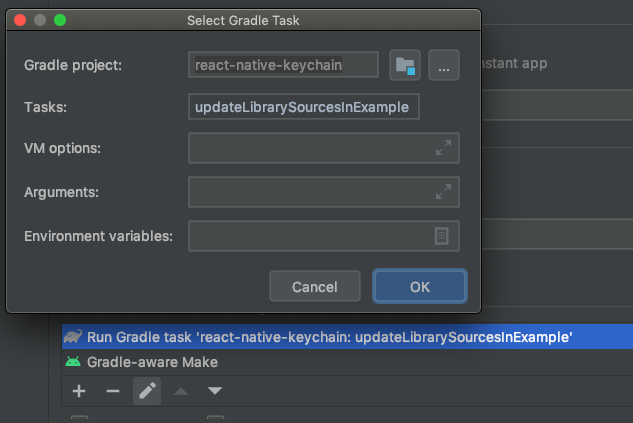This screenshot has height=423, width=633.
Task: Add a new before-launch task
Action: pyautogui.click(x=79, y=390)
